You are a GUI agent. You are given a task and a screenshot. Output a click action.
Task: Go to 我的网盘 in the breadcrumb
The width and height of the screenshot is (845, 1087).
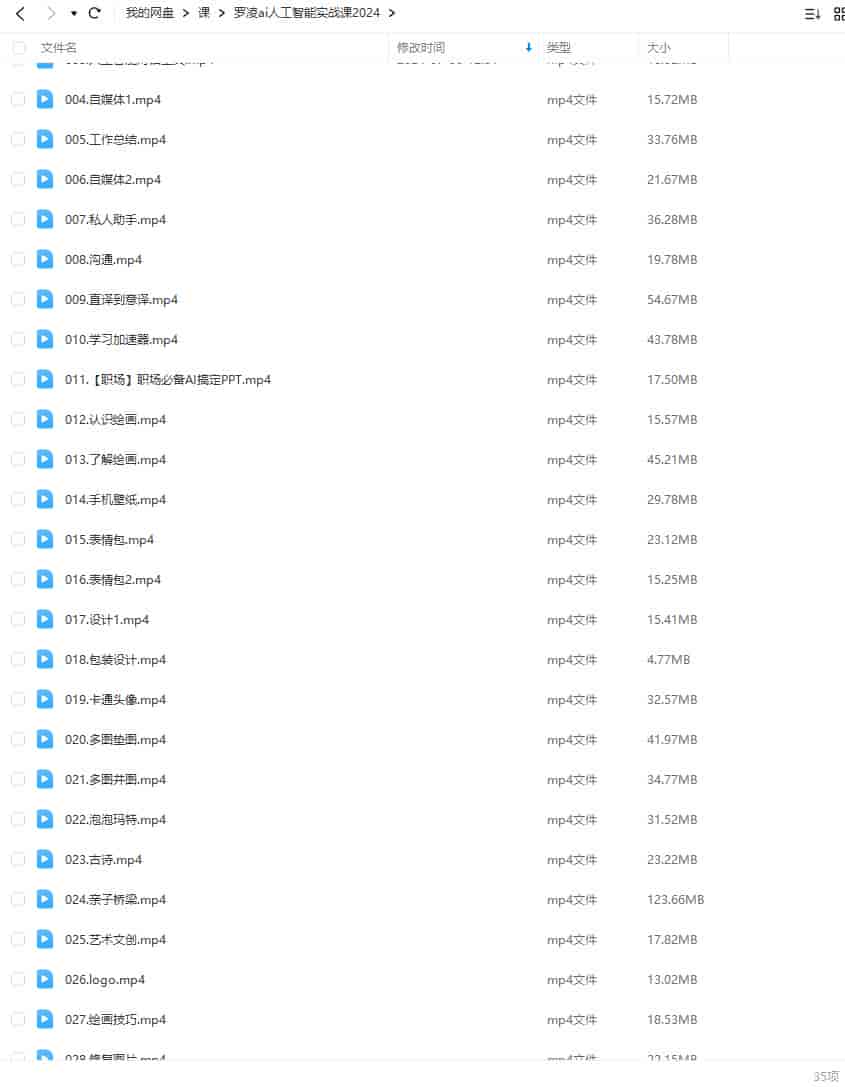pyautogui.click(x=149, y=12)
